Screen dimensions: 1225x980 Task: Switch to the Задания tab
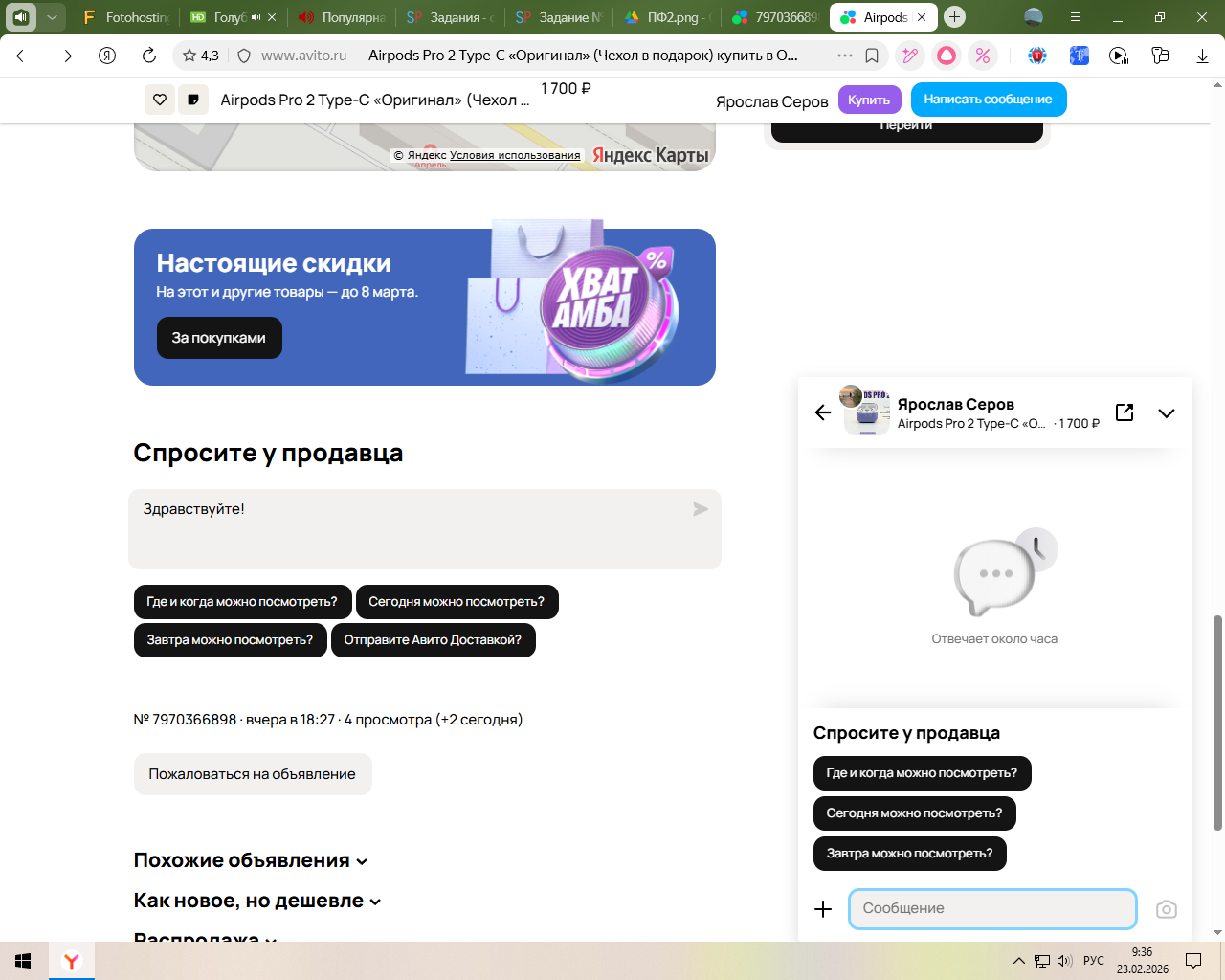click(x=450, y=17)
